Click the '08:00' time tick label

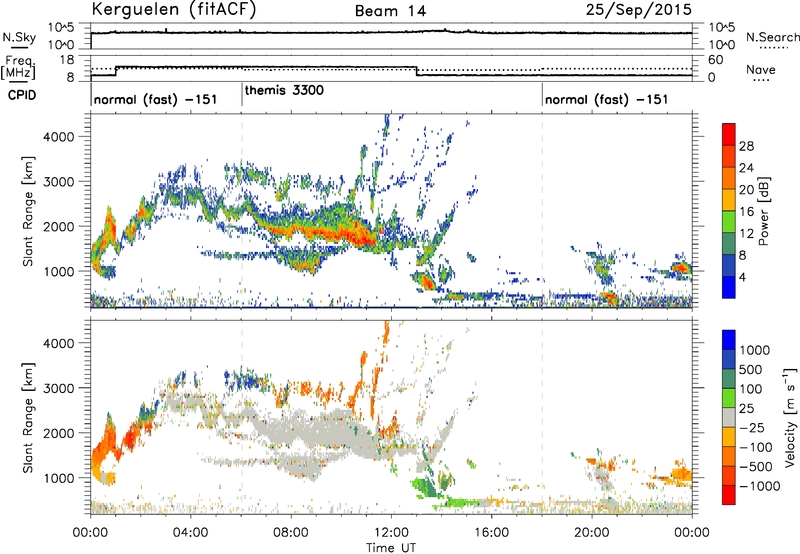pyautogui.click(x=290, y=533)
